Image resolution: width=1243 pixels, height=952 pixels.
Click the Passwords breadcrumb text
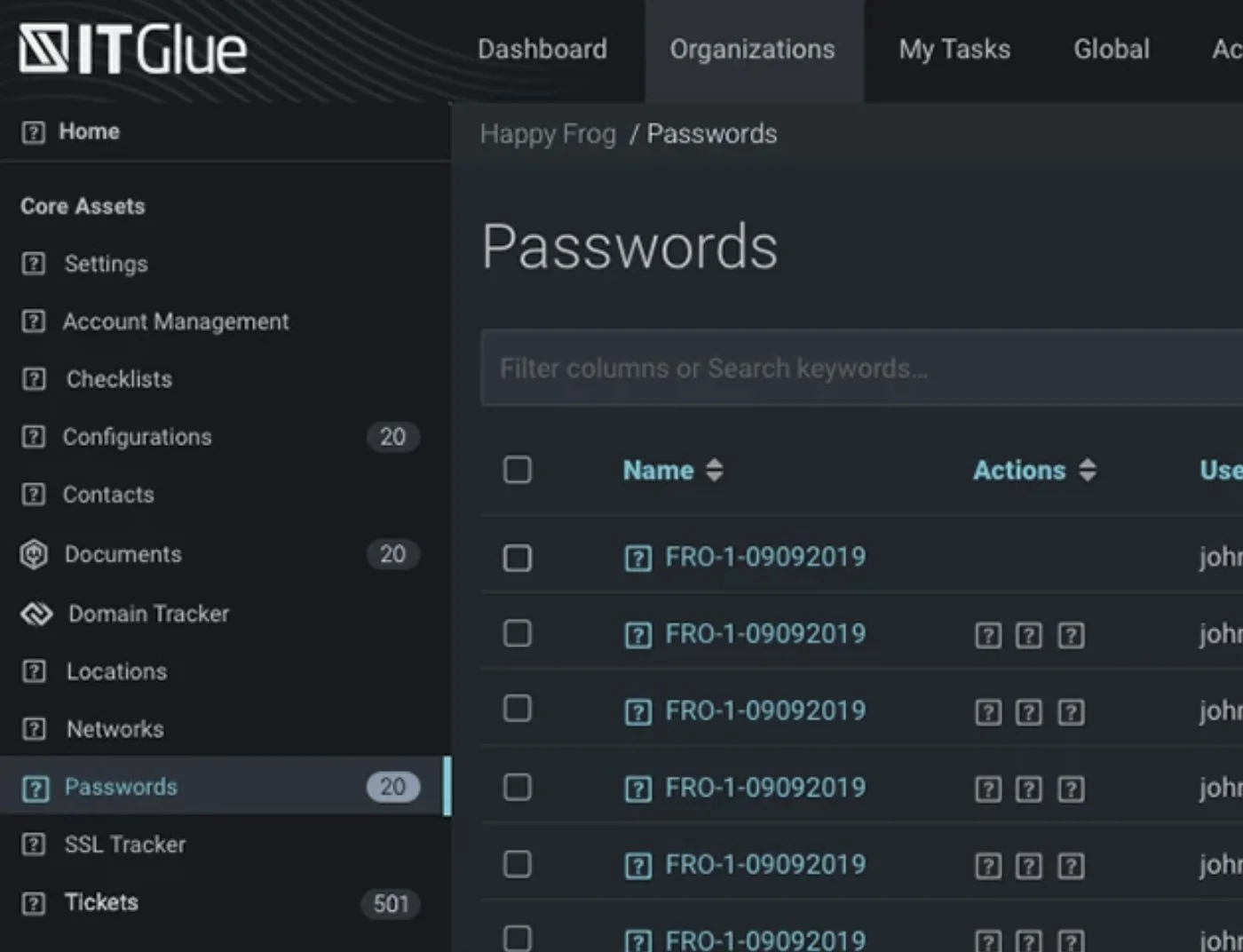[712, 134]
